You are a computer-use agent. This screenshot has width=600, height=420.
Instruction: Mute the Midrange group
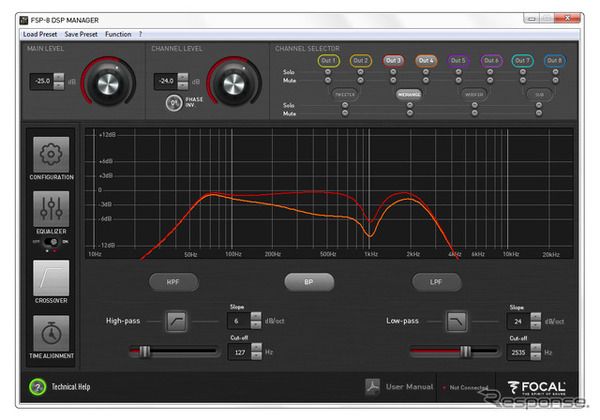[410, 113]
